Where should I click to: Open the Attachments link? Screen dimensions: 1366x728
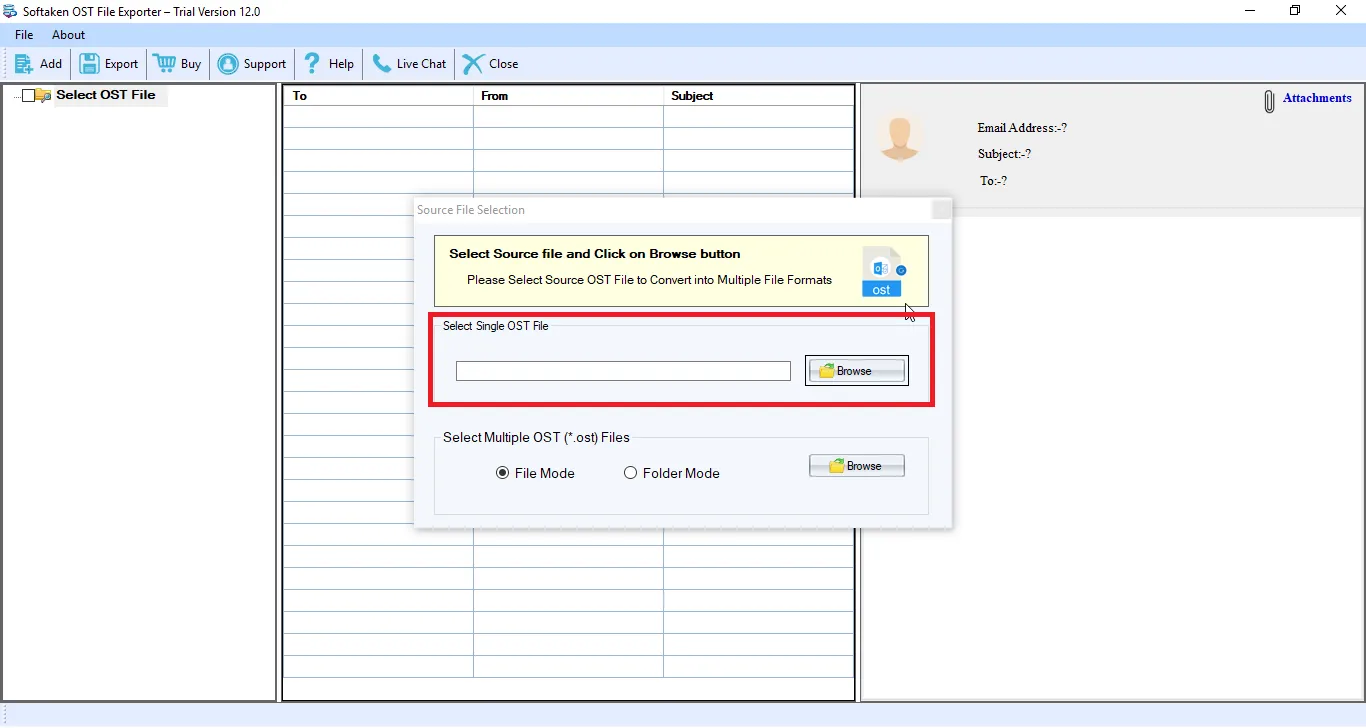[x=1317, y=98]
